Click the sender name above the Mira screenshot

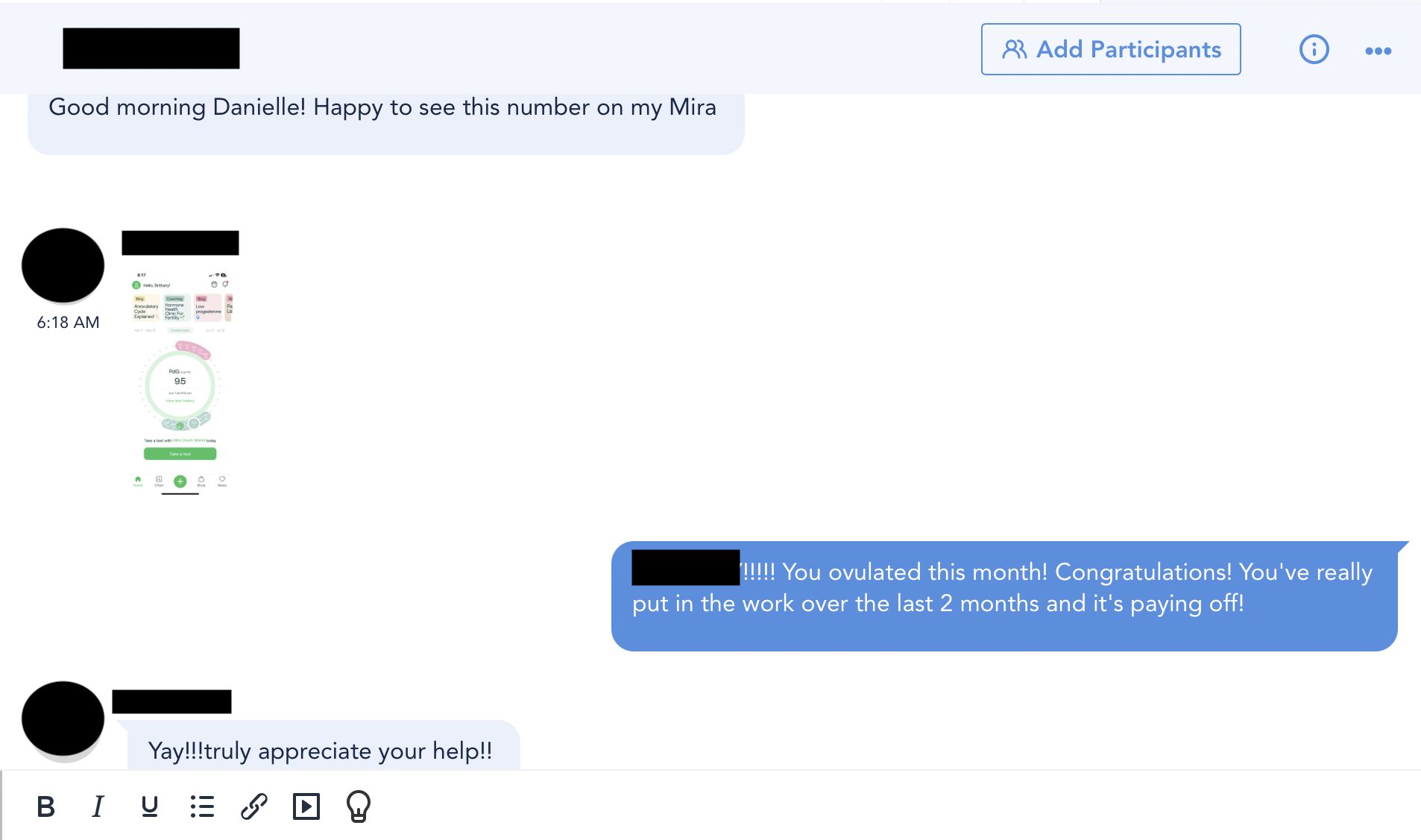(x=180, y=243)
